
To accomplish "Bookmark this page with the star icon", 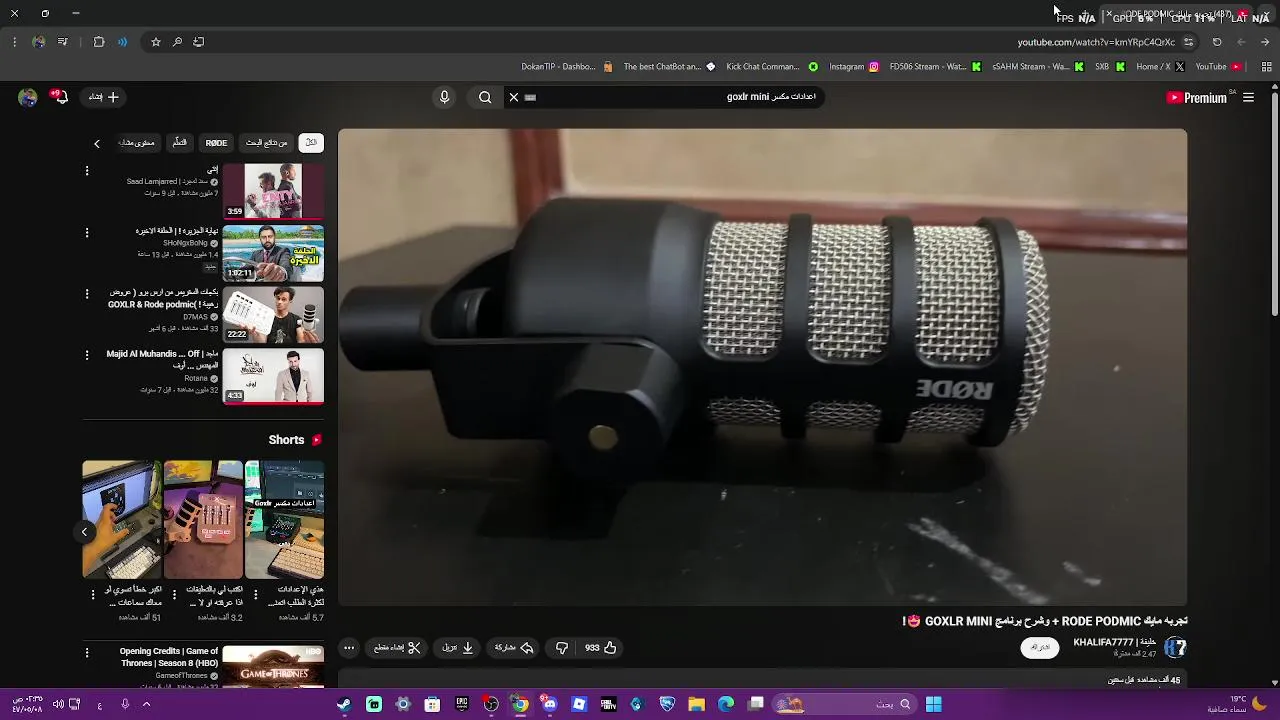I will pos(156,42).
